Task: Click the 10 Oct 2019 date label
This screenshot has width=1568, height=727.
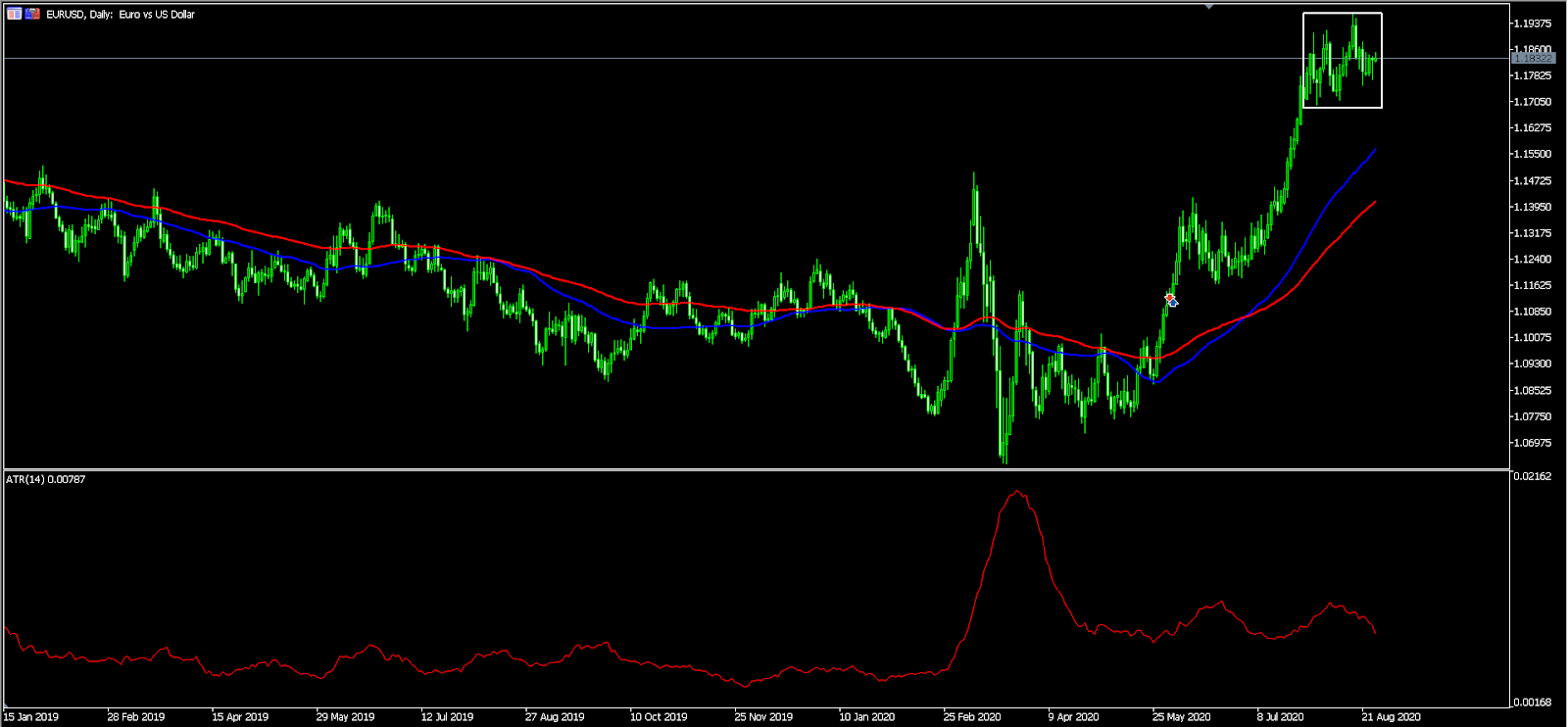Action: click(659, 717)
